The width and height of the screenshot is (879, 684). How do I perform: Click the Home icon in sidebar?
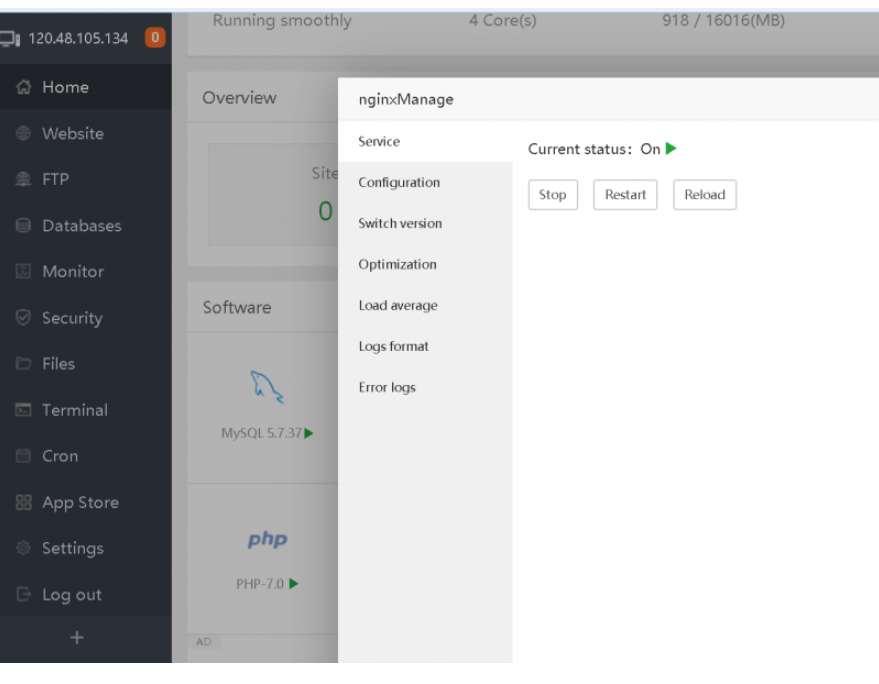click(24, 88)
